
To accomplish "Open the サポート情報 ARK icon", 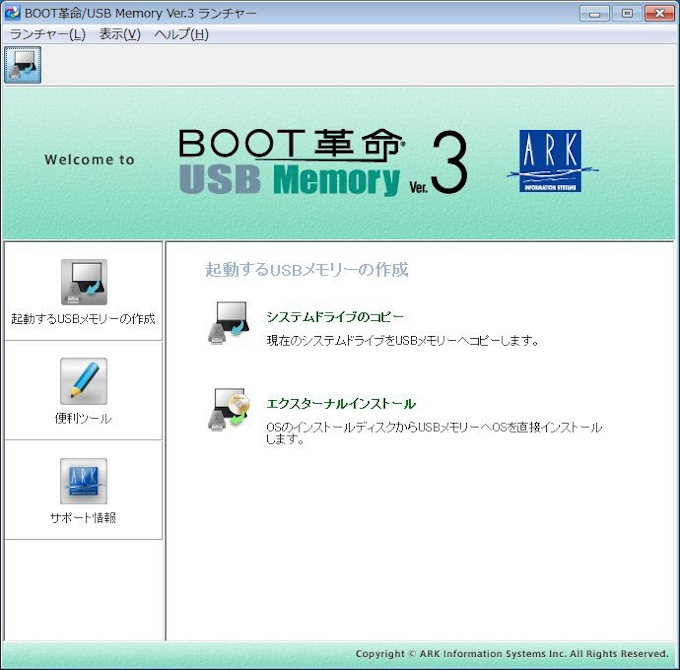I will pyautogui.click(x=83, y=481).
